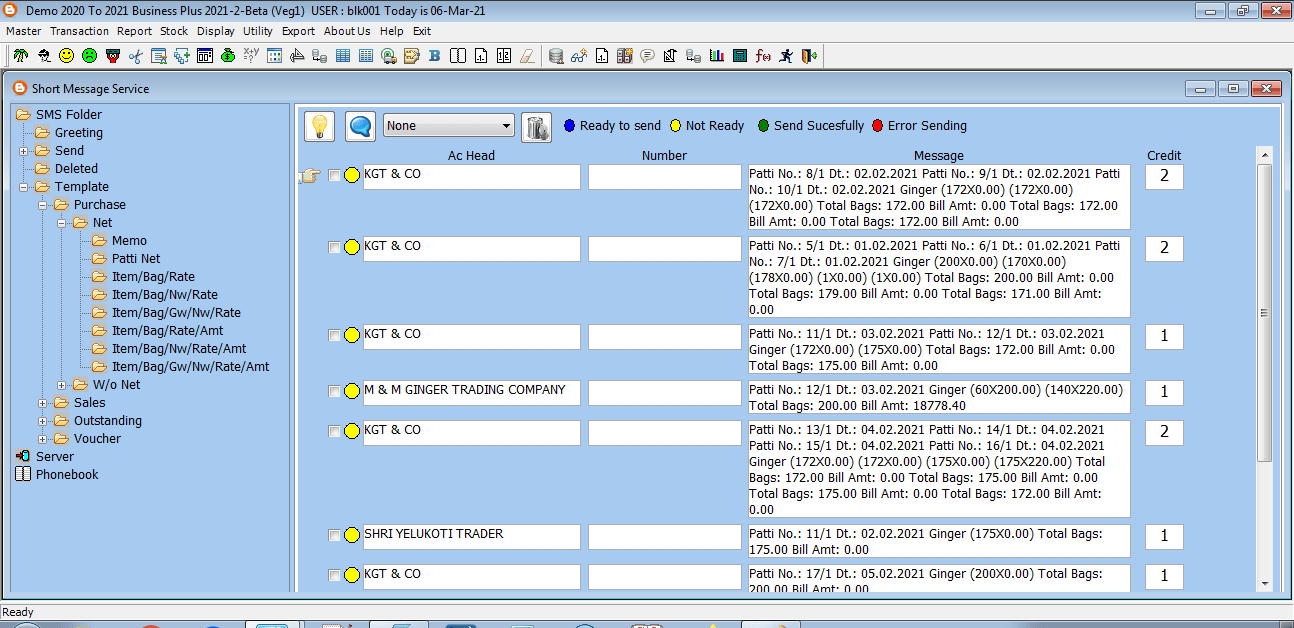Click the money bag toolbar icon

pos(228,56)
